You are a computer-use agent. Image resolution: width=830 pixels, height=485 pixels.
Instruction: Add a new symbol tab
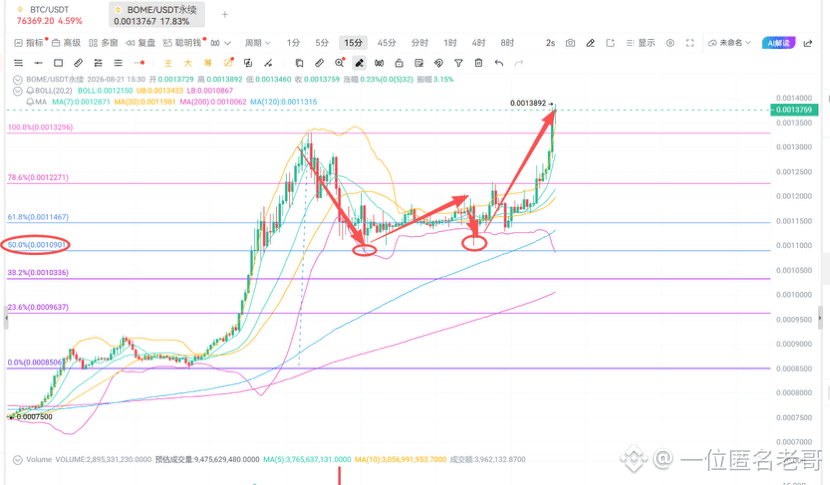click(x=225, y=14)
